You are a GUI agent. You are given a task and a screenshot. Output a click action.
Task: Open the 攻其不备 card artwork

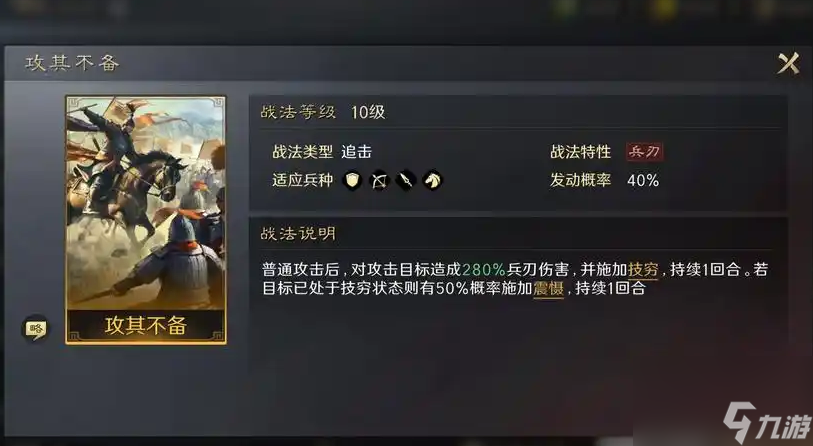tap(146, 202)
